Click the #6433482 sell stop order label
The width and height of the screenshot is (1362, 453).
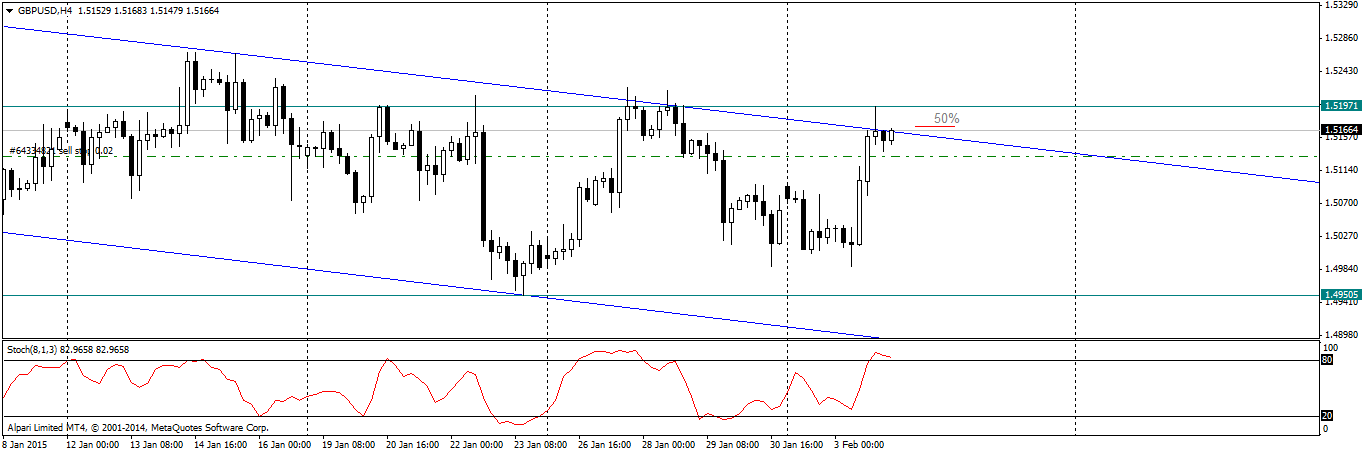coord(61,151)
